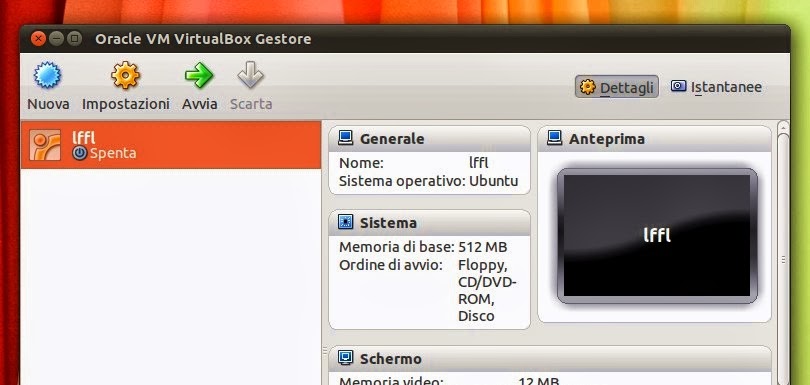The height and width of the screenshot is (385, 810).
Task: Open the Anteprima section header
Action: pyautogui.click(x=654, y=138)
